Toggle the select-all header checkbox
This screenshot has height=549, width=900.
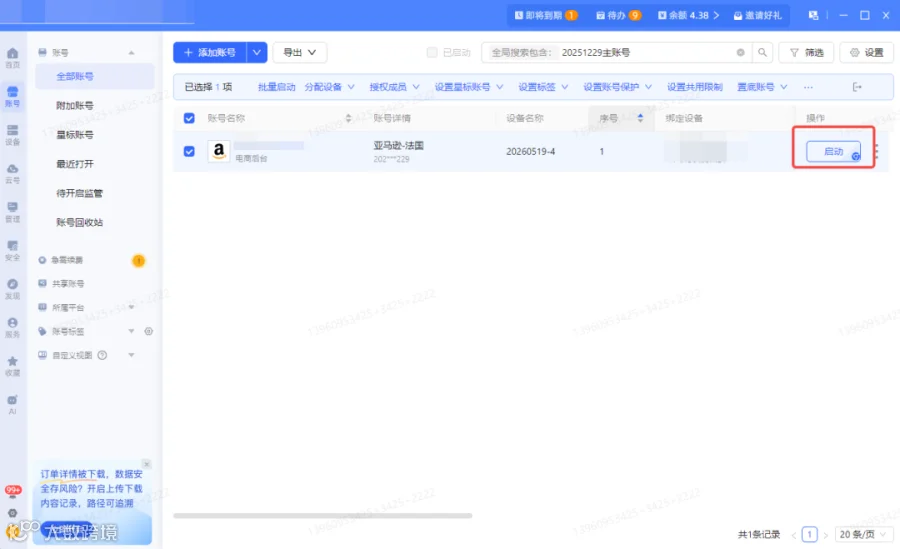click(189, 118)
